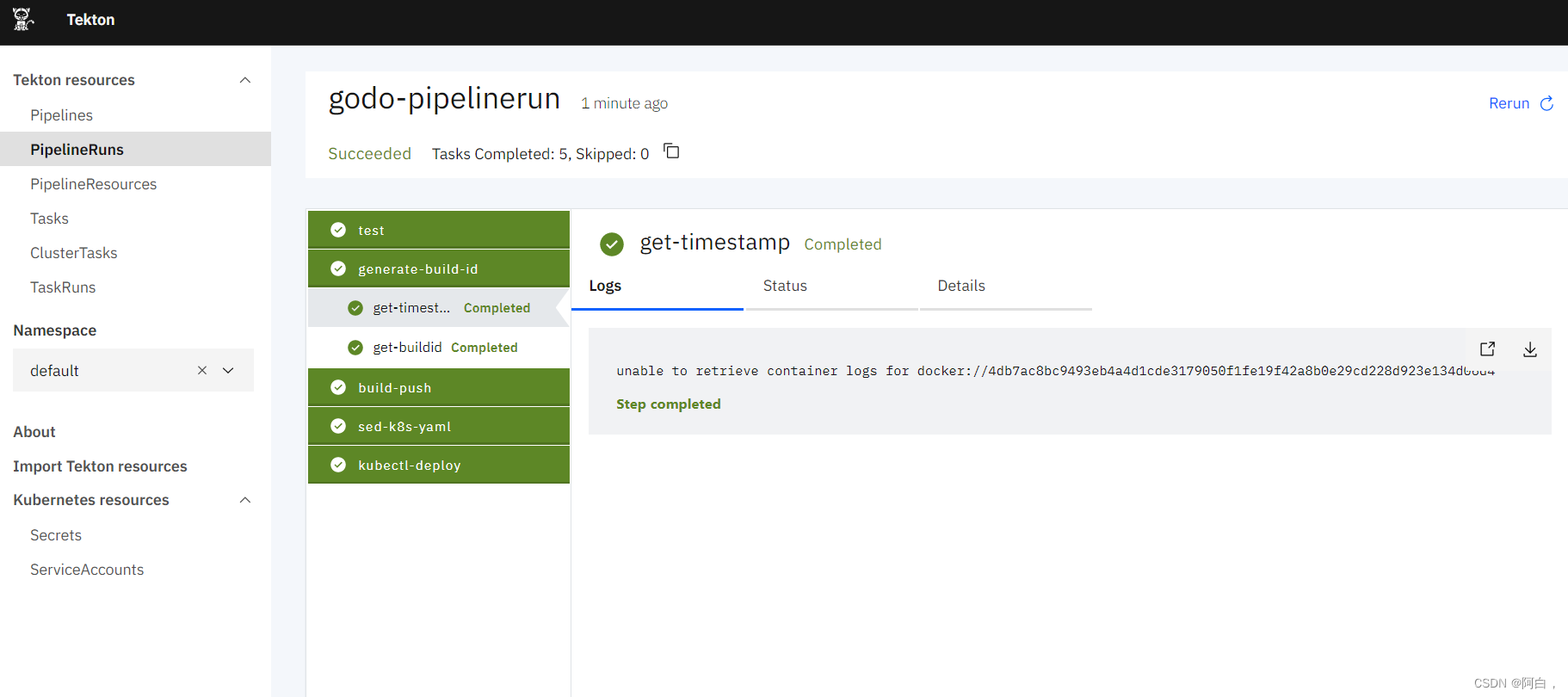Image resolution: width=1568 pixels, height=697 pixels.
Task: Open PipelineRuns in the sidebar
Action: point(135,149)
